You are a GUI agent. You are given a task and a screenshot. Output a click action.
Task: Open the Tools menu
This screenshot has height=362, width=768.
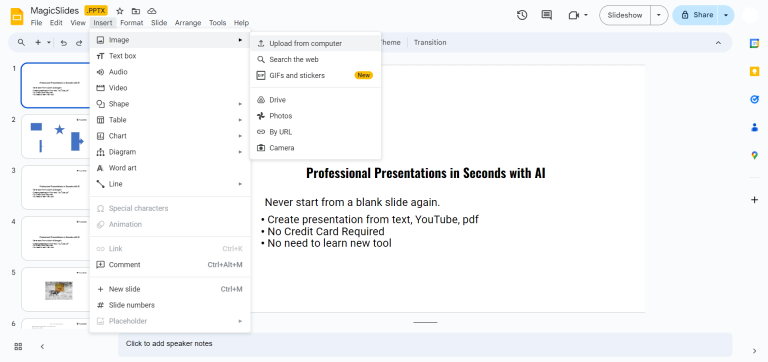[217, 23]
